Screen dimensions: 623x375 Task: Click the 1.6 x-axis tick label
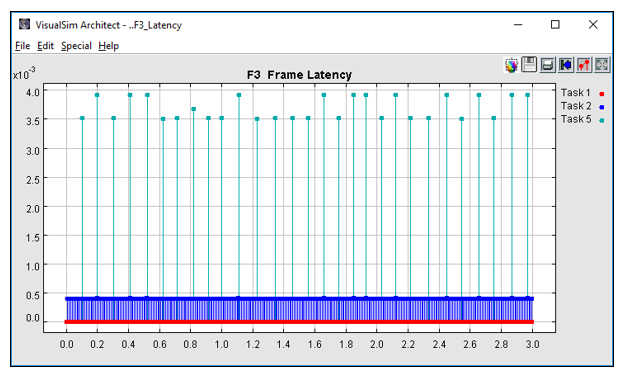[x=314, y=344]
